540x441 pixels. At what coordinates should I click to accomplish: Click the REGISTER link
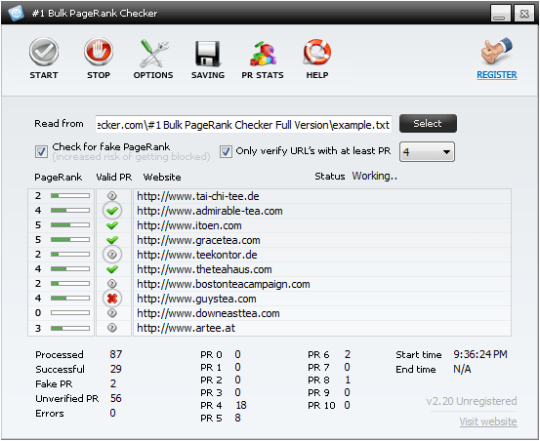[497, 75]
